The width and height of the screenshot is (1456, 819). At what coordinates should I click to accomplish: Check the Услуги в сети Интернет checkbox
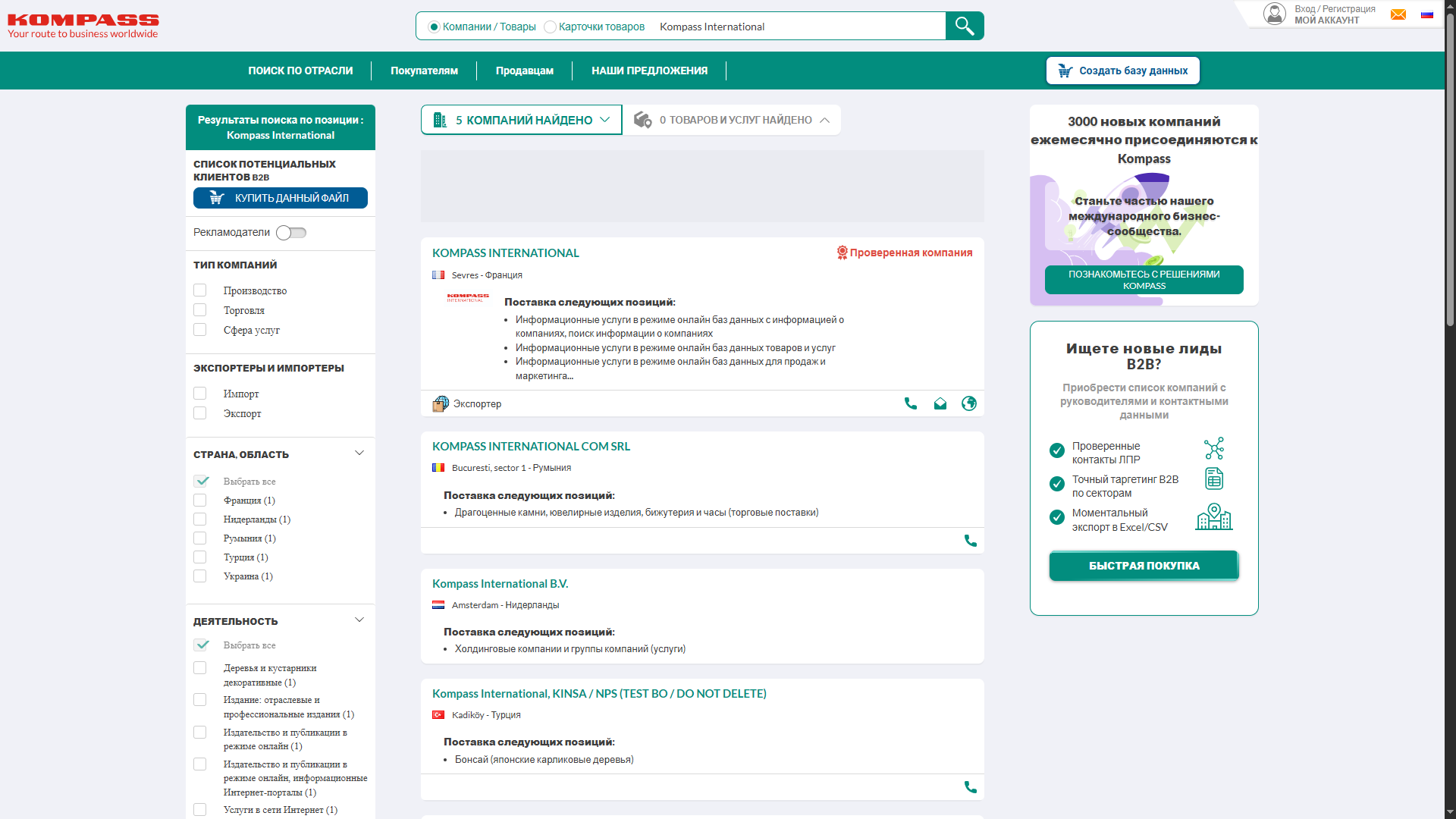coord(200,810)
